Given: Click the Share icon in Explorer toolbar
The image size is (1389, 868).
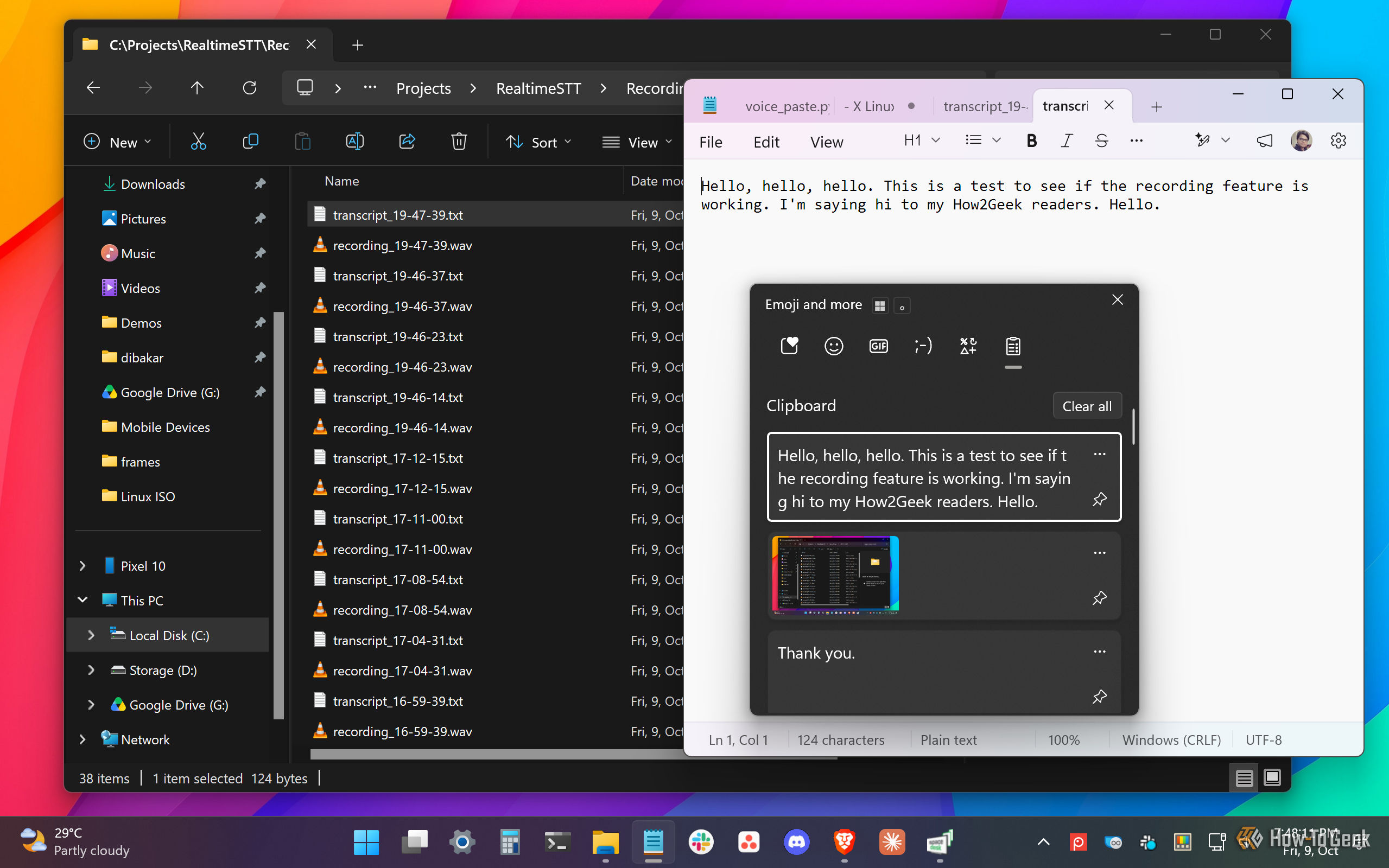Looking at the screenshot, I should point(407,141).
